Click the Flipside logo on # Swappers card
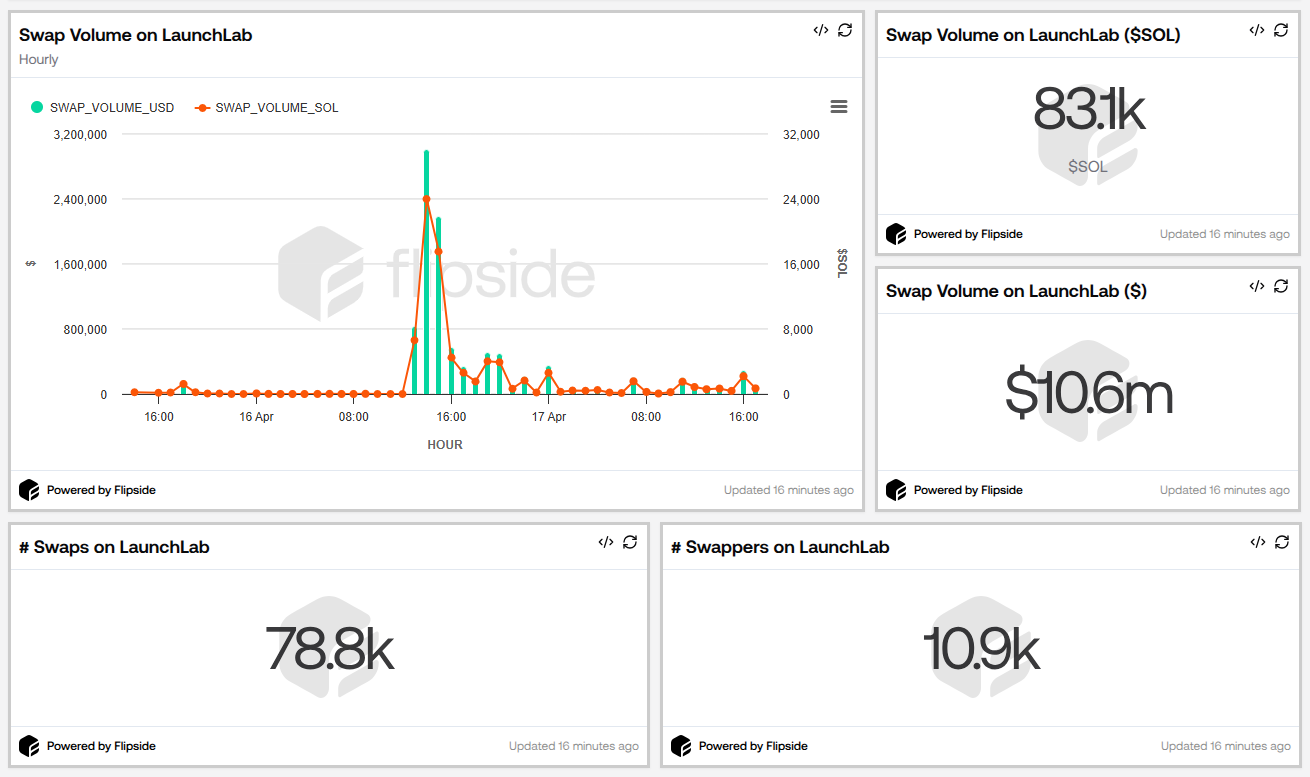Screen dimensions: 1310x777 point(681,746)
